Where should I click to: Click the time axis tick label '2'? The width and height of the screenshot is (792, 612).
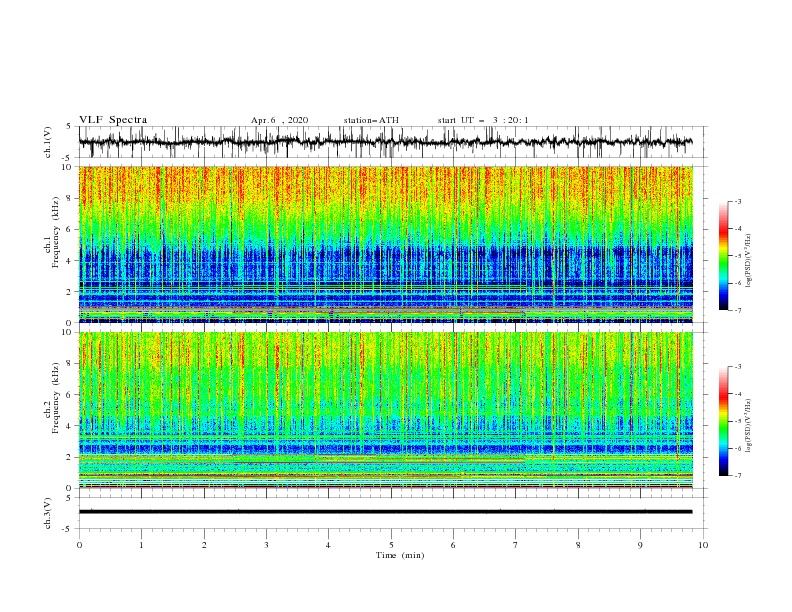click(x=204, y=545)
